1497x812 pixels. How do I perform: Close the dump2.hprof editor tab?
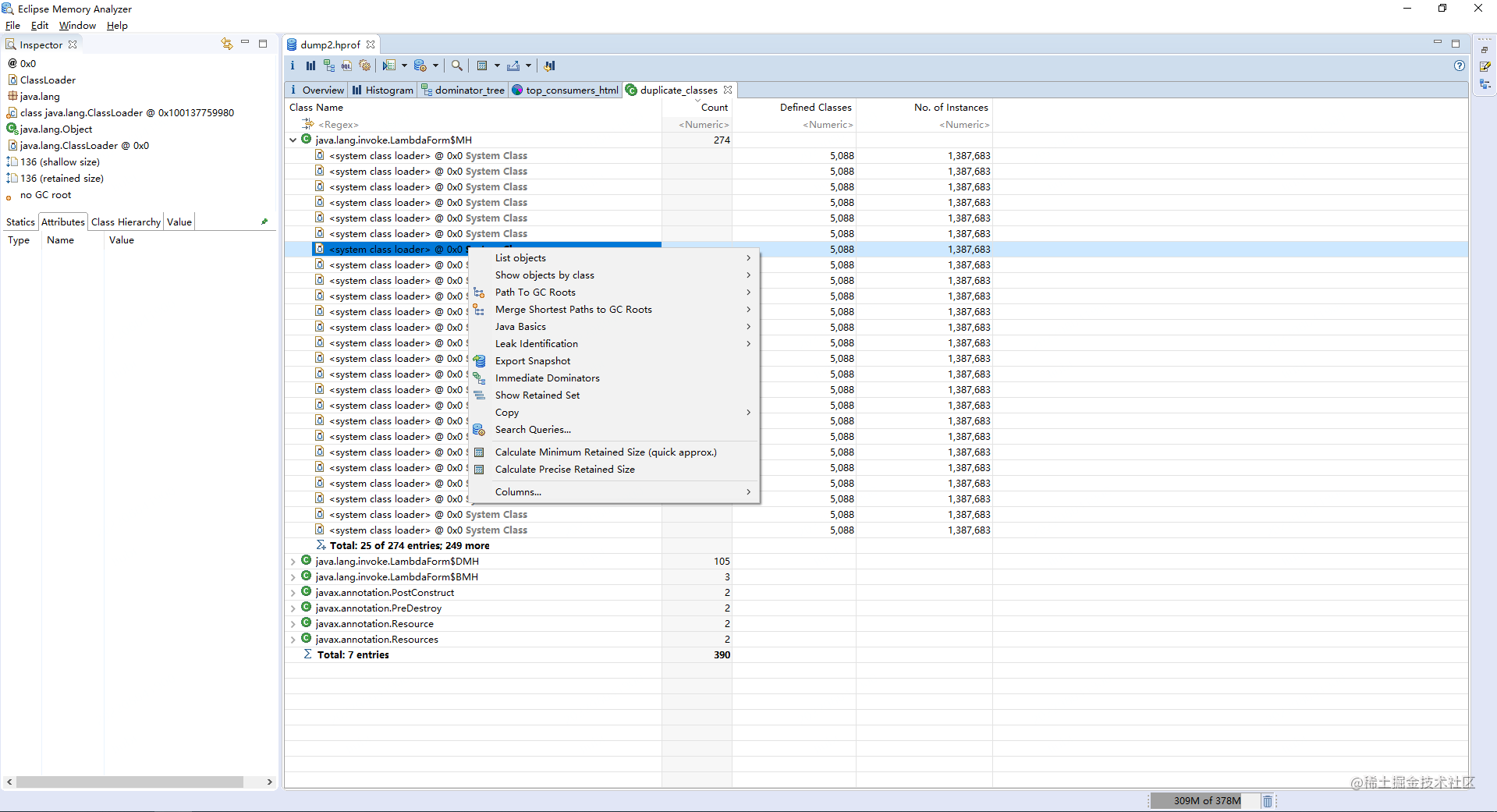click(371, 44)
